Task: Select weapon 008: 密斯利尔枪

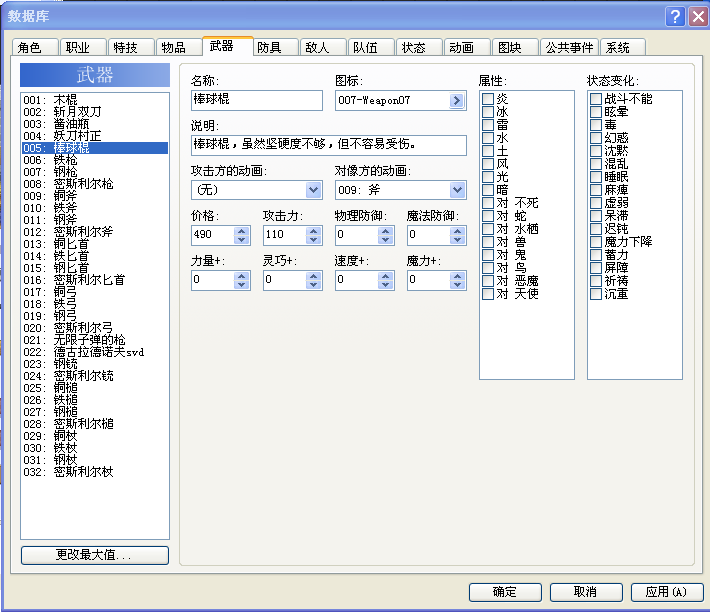Action: pyautogui.click(x=95, y=184)
